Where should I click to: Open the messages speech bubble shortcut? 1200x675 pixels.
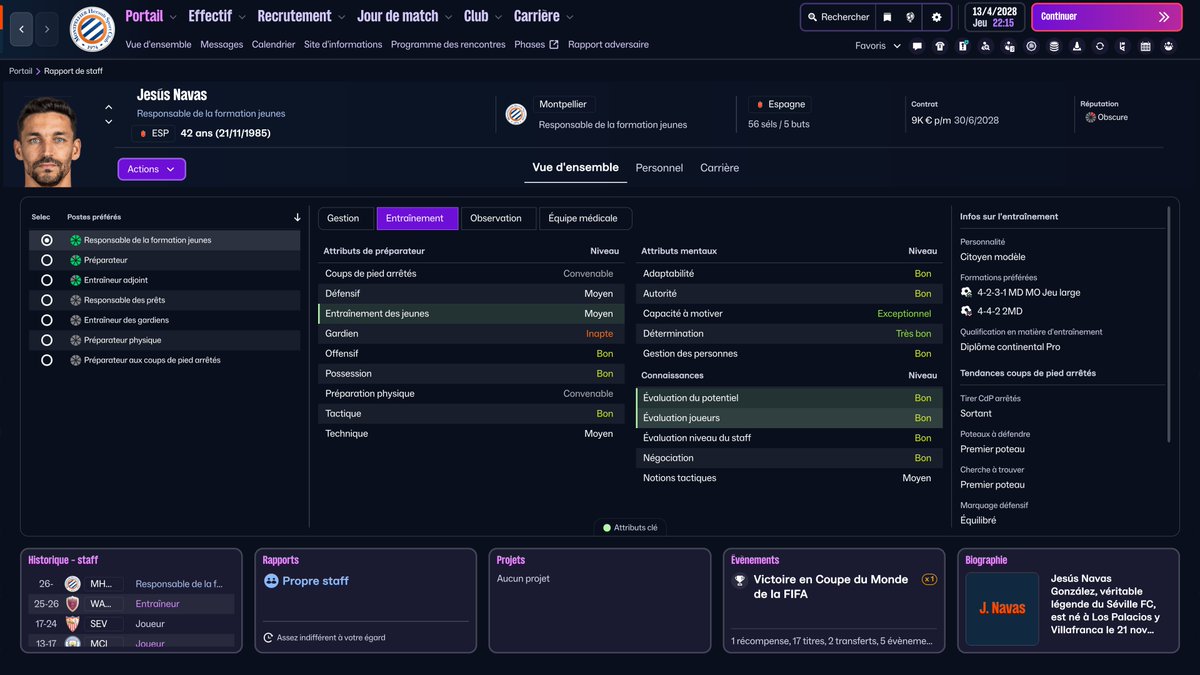click(x=917, y=46)
